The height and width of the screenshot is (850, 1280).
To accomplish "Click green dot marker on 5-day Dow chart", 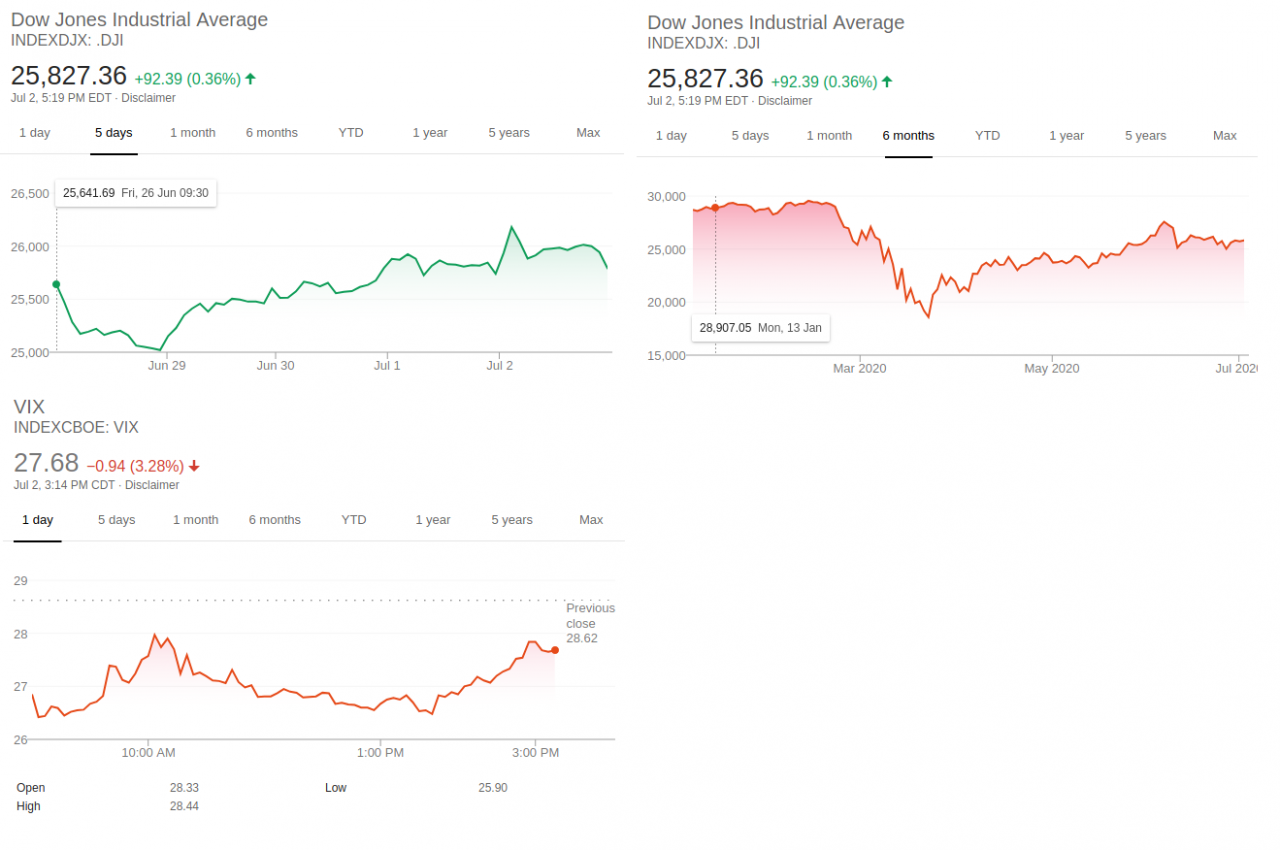I will point(56,284).
